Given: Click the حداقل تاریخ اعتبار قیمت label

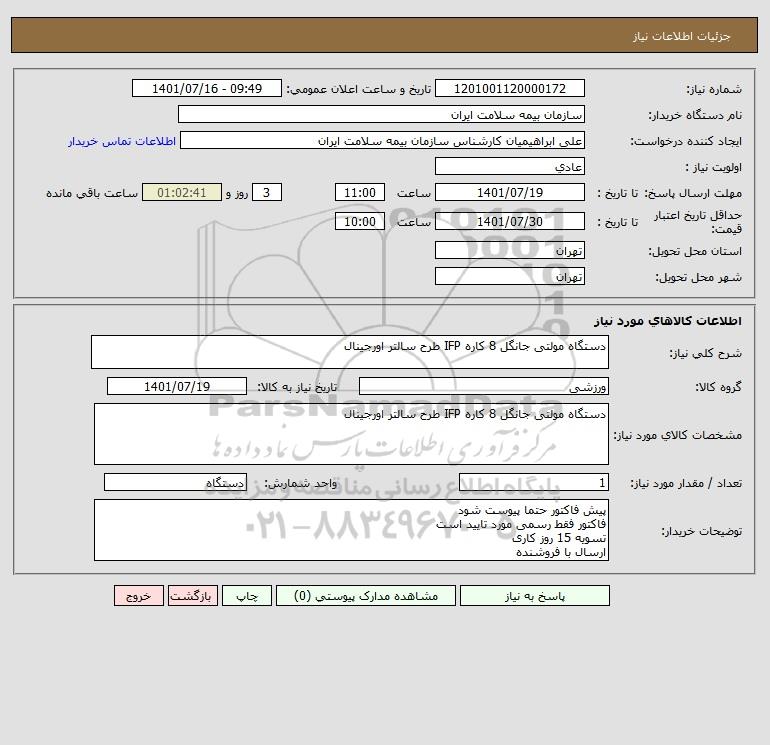Looking at the screenshot, I should point(697,222).
